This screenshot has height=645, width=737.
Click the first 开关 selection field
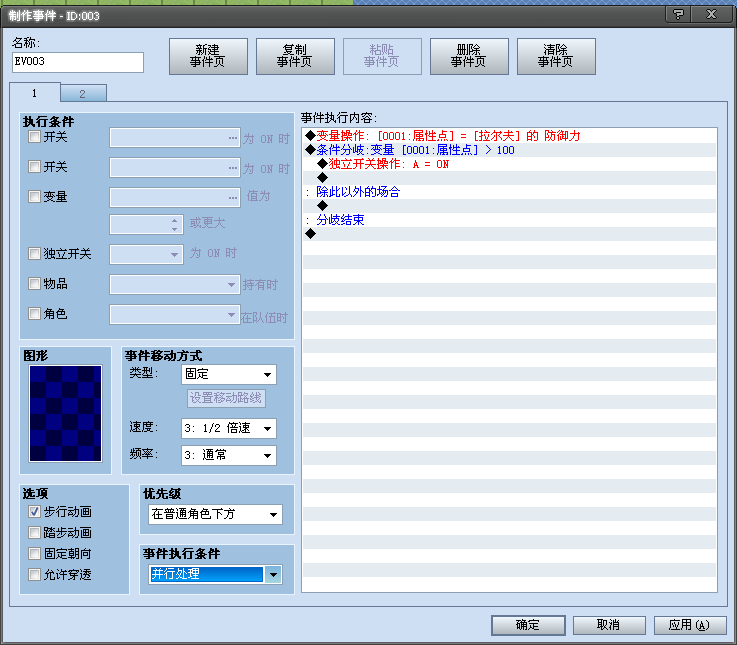[175, 138]
